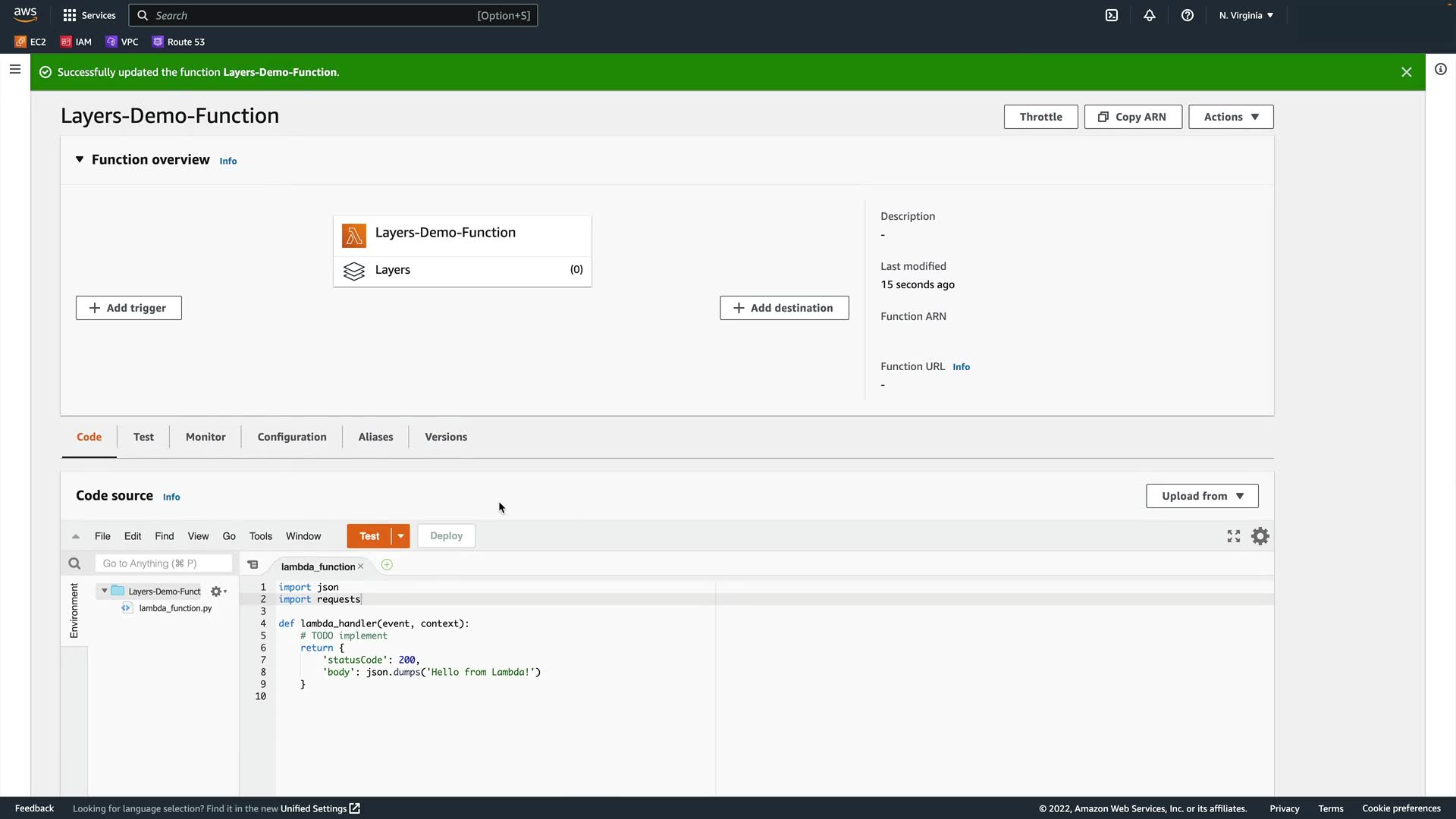
Task: Click the Copy ARN button
Action: (x=1132, y=117)
